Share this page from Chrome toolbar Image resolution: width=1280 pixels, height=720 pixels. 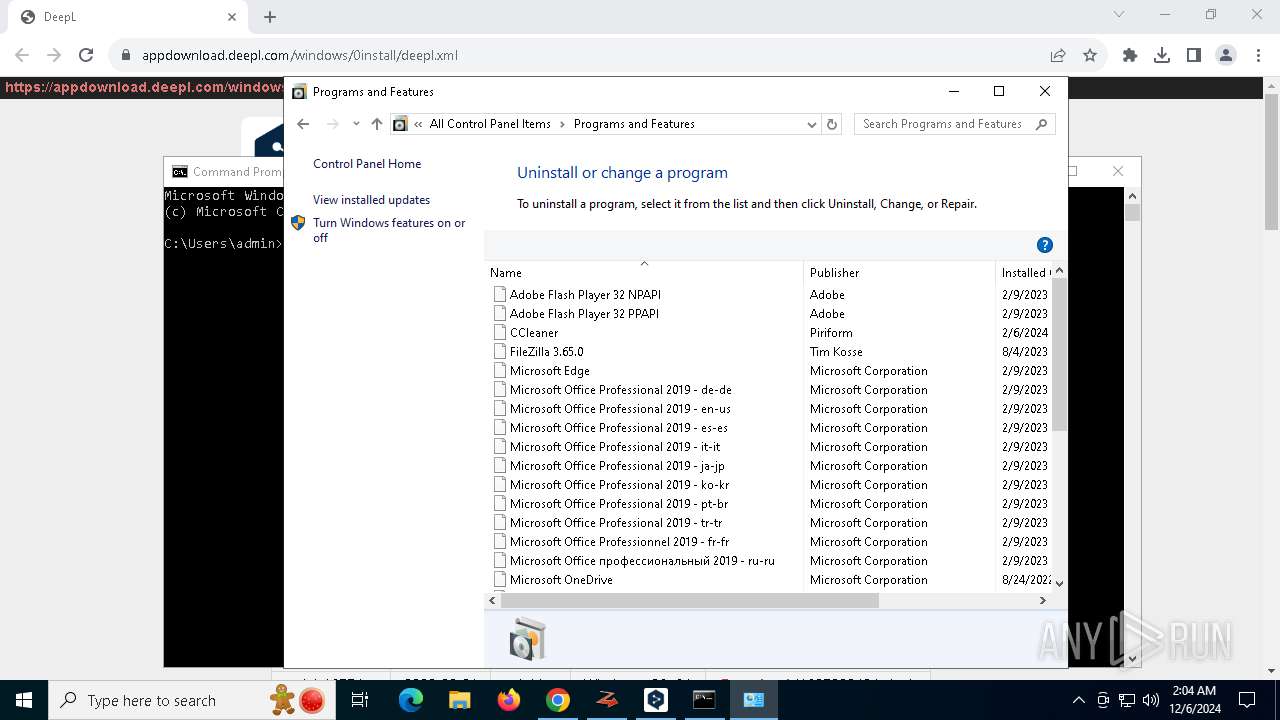pyautogui.click(x=1058, y=56)
